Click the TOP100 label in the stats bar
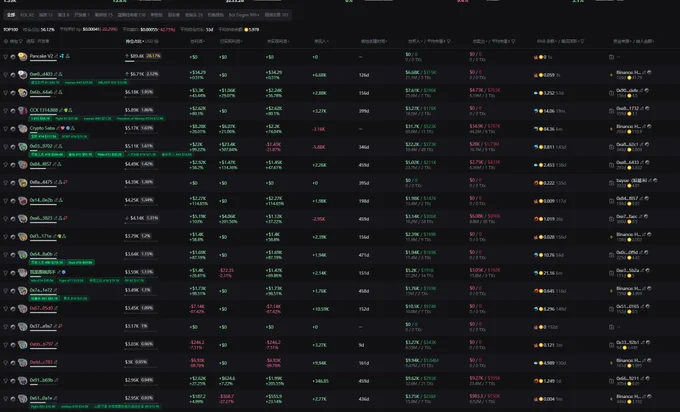 point(10,29)
